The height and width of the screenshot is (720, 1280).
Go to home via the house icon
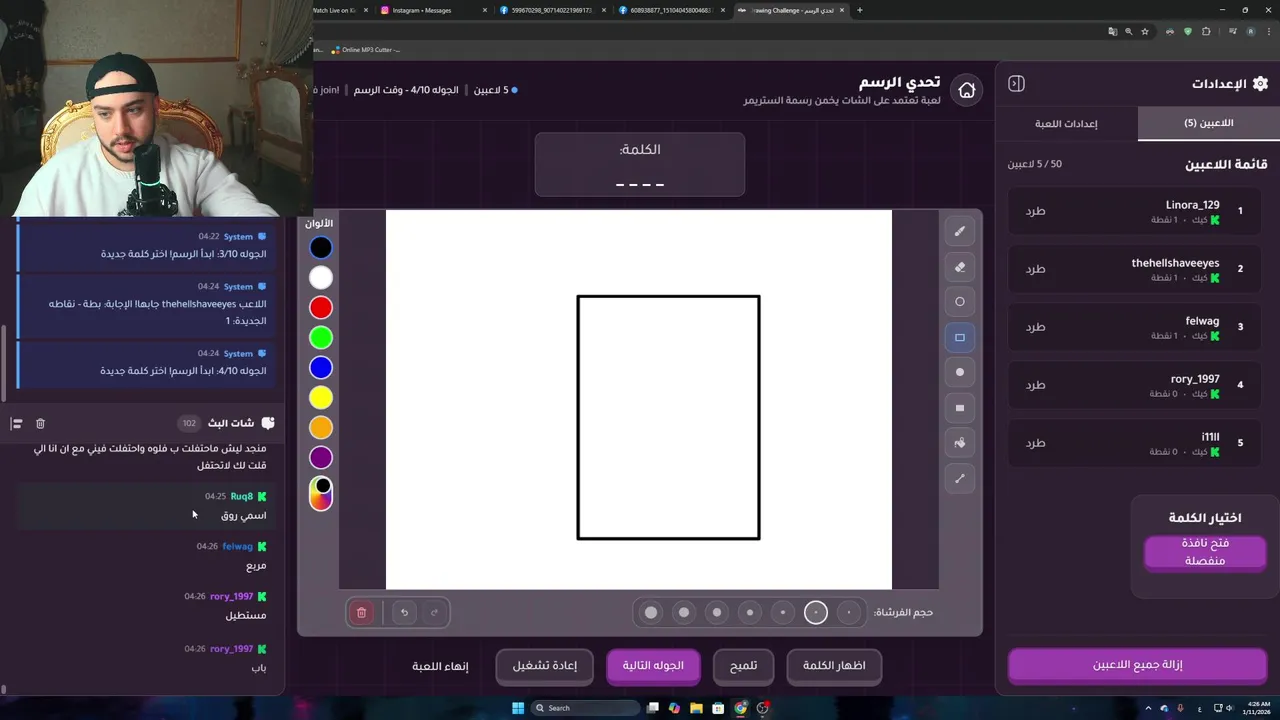pyautogui.click(x=967, y=90)
